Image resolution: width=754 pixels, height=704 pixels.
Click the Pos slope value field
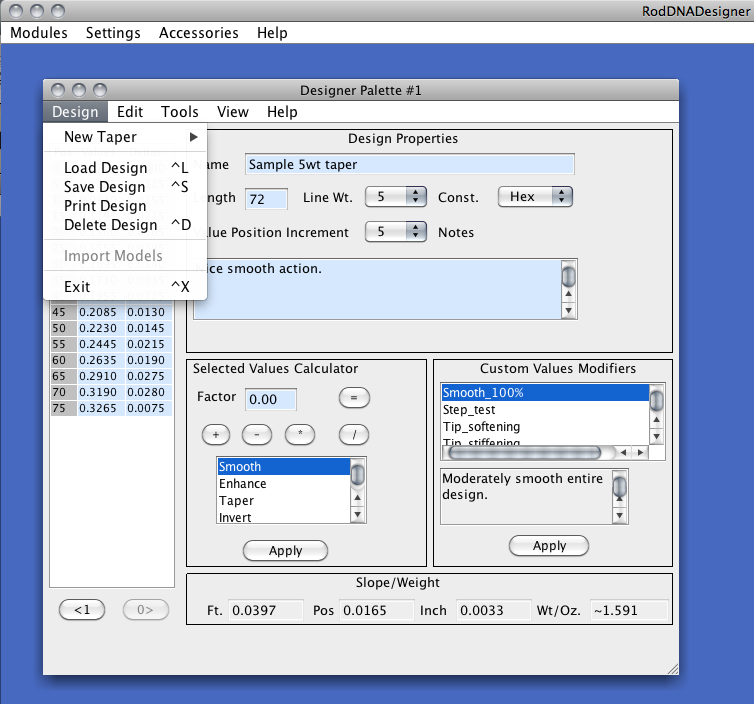click(377, 610)
